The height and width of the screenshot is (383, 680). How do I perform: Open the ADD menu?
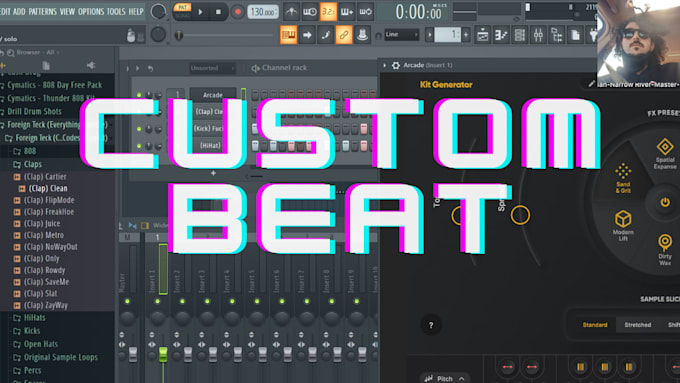pyautogui.click(x=19, y=12)
